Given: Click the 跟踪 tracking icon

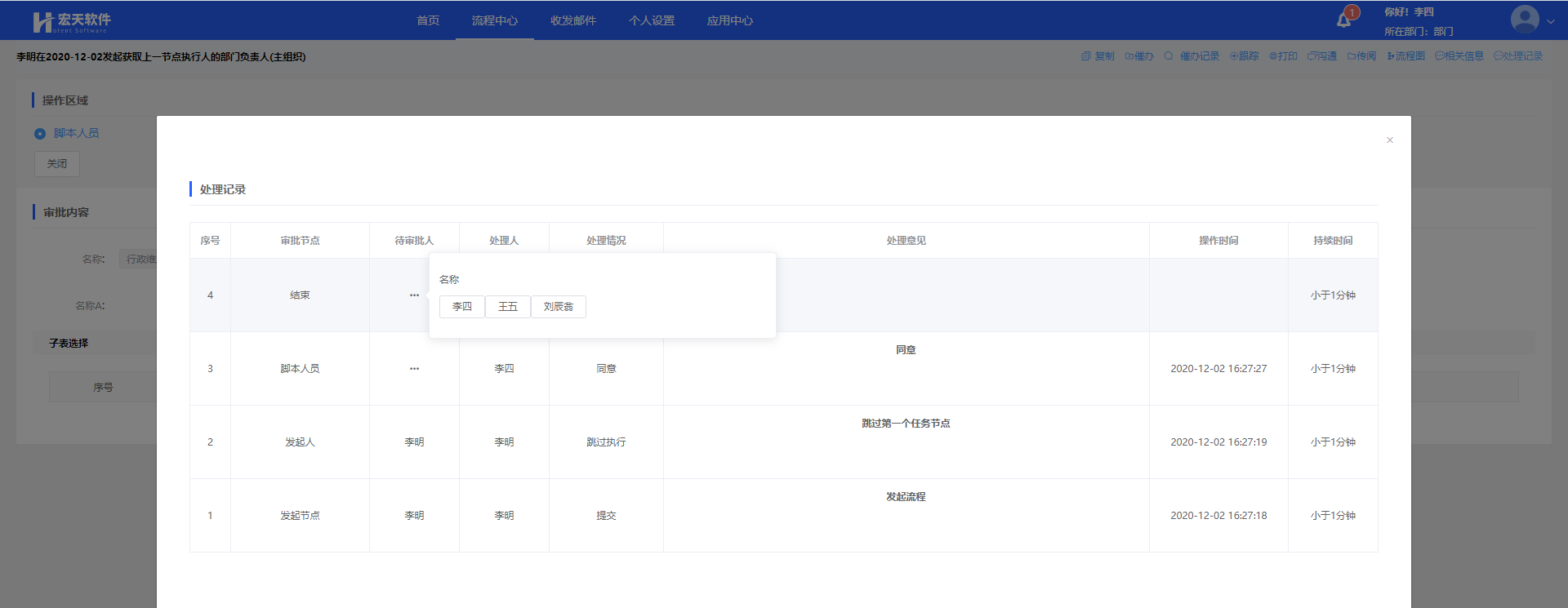Looking at the screenshot, I should [x=1234, y=56].
